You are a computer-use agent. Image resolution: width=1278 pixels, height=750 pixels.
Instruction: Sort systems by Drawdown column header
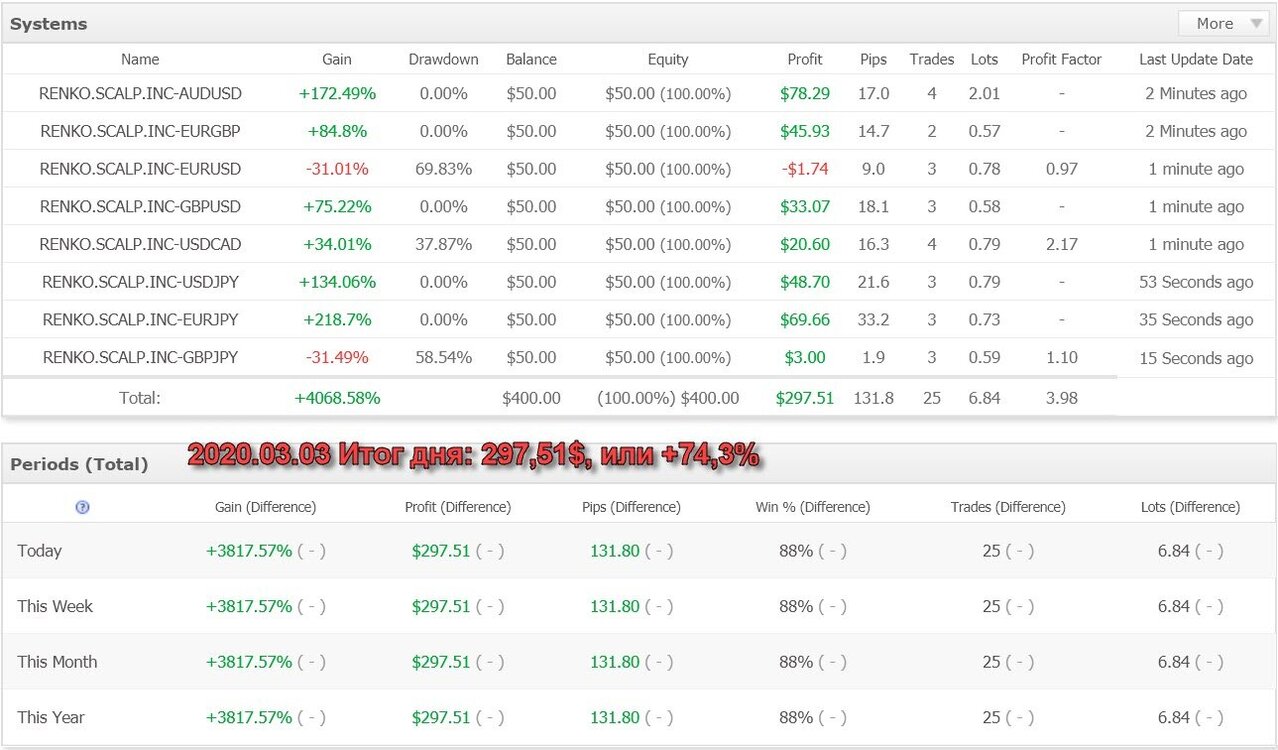(x=443, y=60)
